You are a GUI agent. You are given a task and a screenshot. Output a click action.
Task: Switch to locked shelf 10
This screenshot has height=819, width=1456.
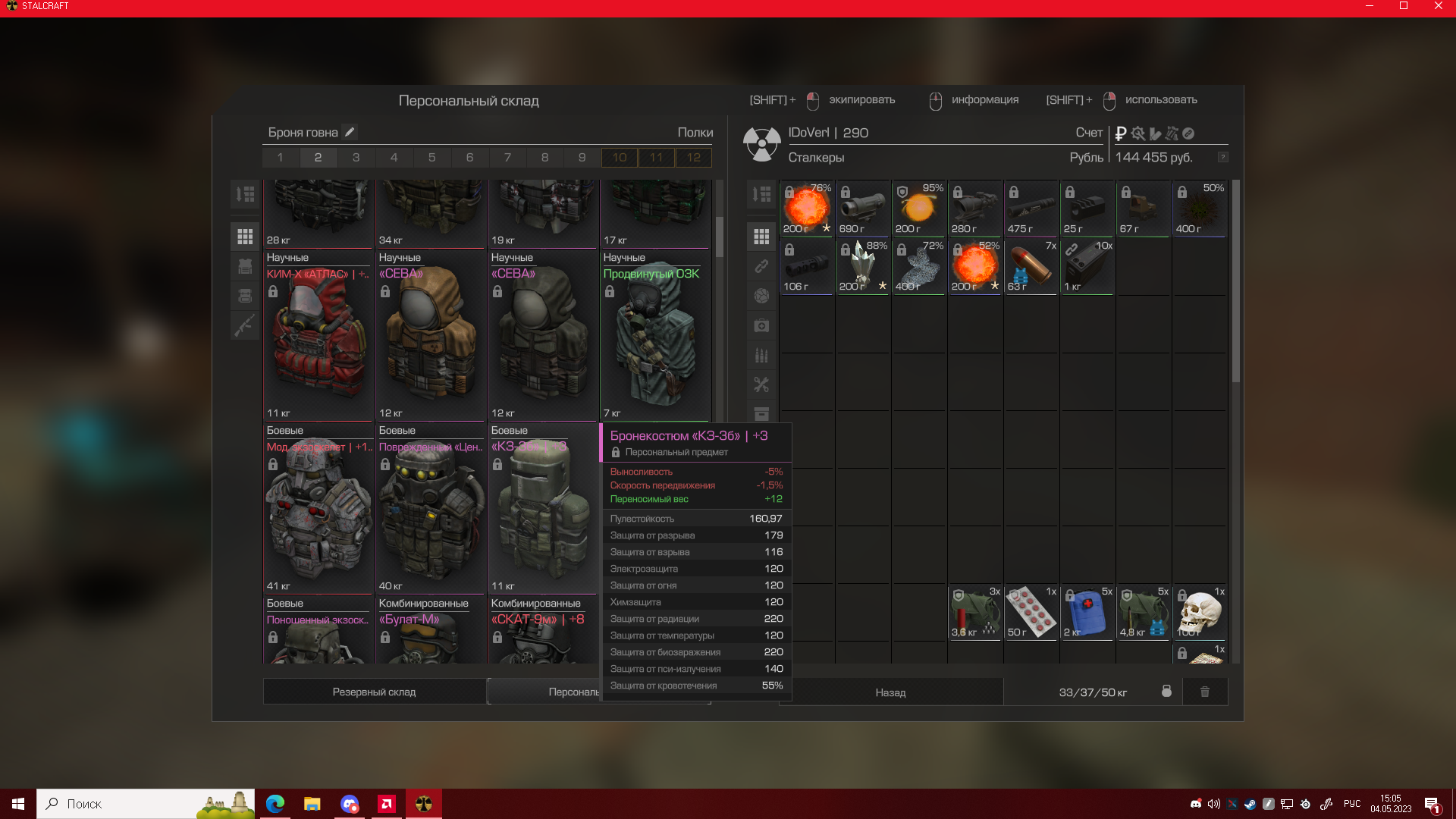[620, 157]
